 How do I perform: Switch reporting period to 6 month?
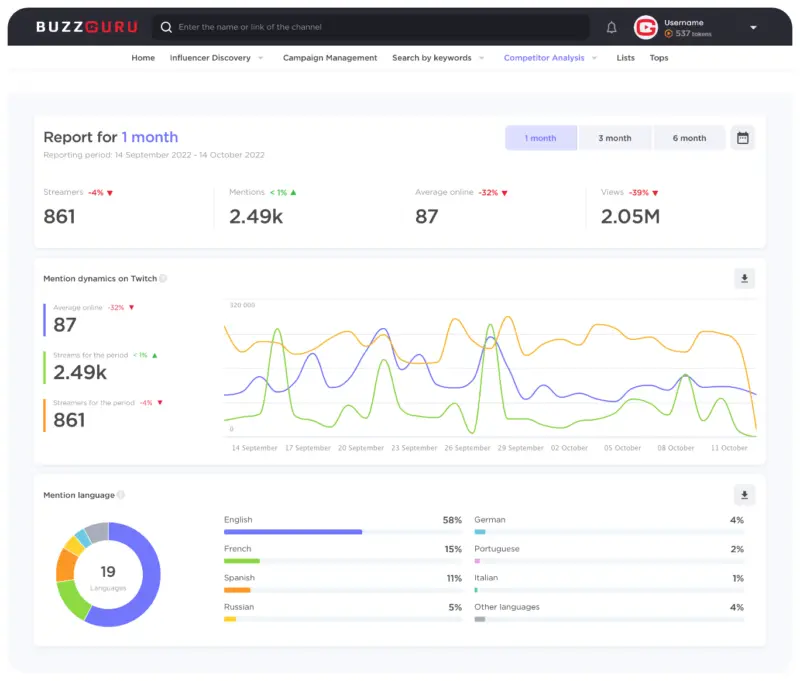(x=689, y=138)
